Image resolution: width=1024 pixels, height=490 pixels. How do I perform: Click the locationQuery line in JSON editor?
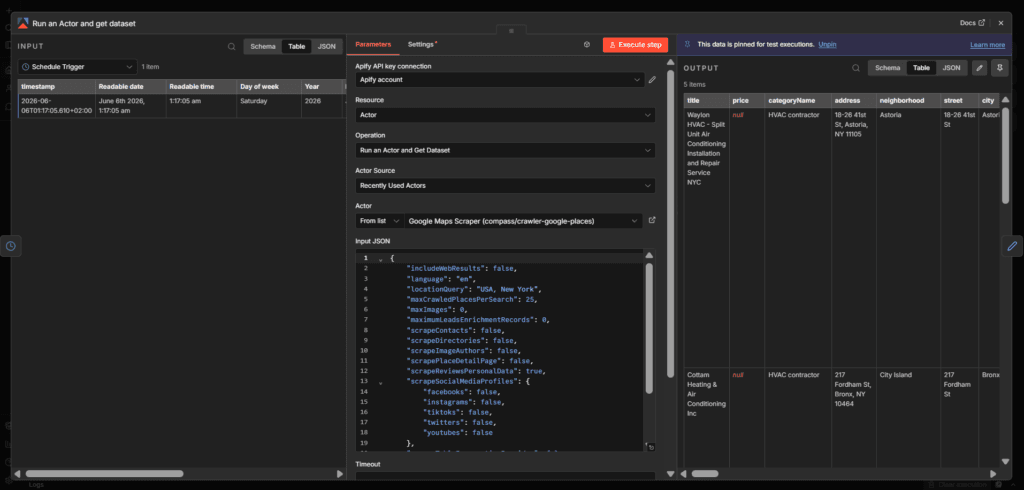[475, 289]
